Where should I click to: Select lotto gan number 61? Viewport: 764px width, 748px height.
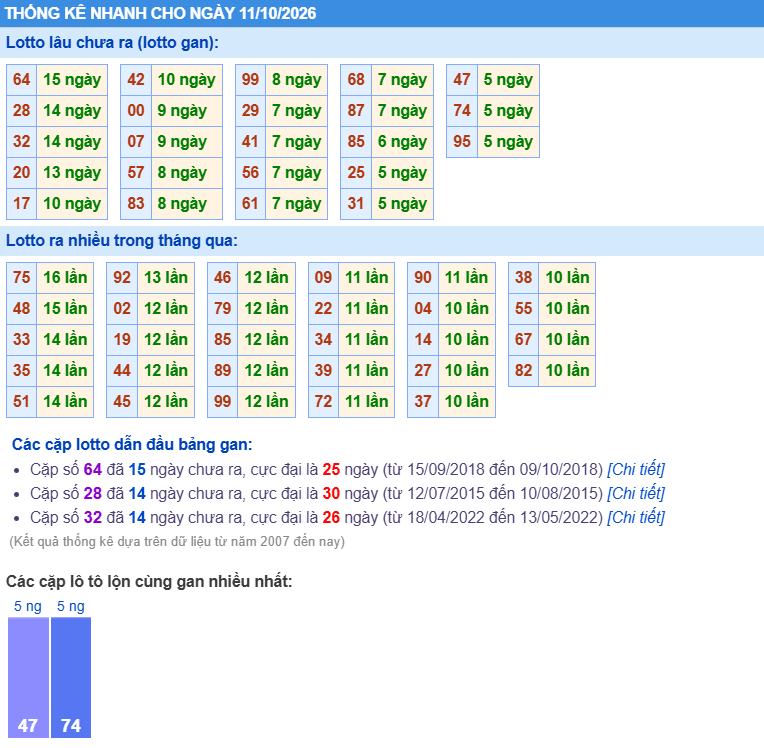[250, 204]
